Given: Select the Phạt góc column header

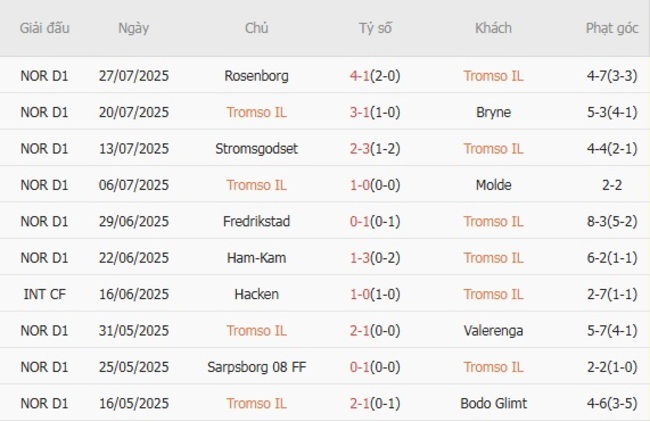Looking at the screenshot, I should coord(613,28).
